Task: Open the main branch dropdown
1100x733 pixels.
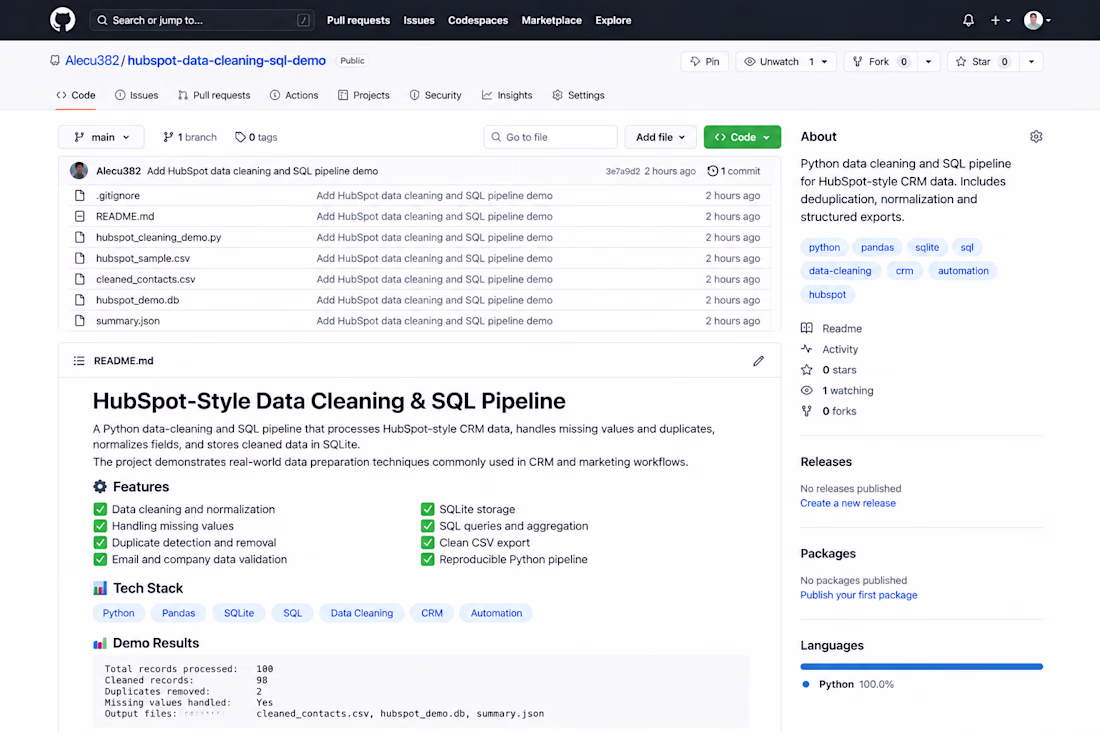Action: (101, 137)
